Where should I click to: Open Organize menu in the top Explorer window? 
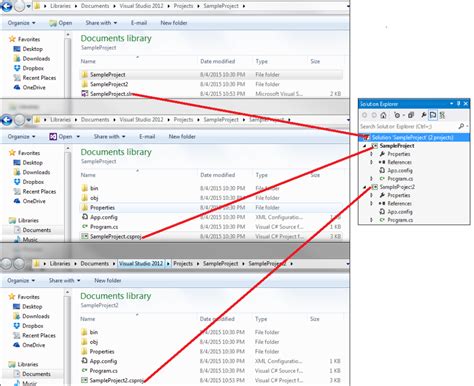click(x=21, y=23)
